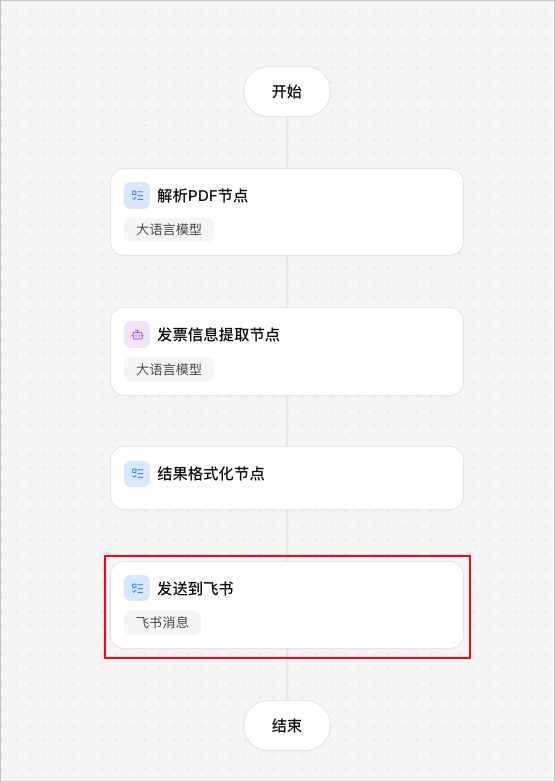This screenshot has width=555, height=782.
Task: Select the 开始 start node
Action: [287, 92]
